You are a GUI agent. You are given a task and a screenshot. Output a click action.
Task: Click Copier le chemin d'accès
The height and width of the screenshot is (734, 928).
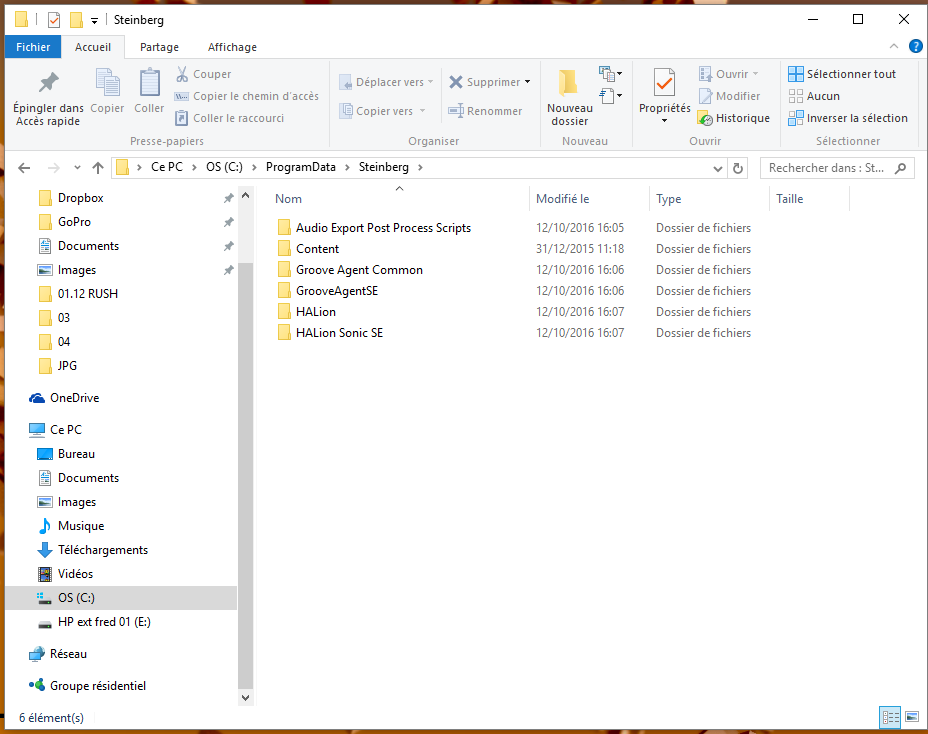(x=246, y=96)
